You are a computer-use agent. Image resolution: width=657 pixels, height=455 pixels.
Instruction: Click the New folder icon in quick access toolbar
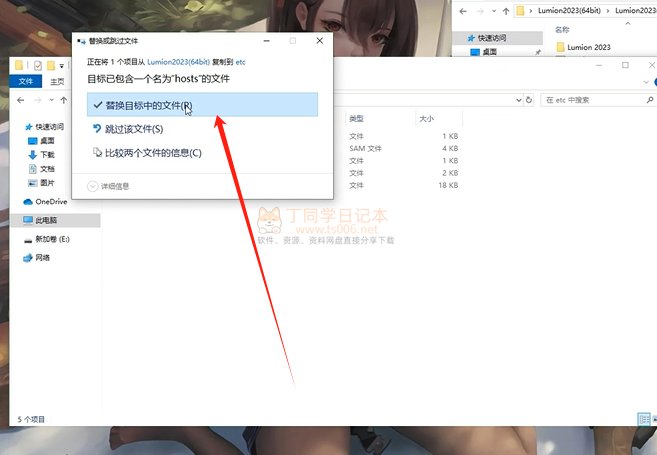51,65
